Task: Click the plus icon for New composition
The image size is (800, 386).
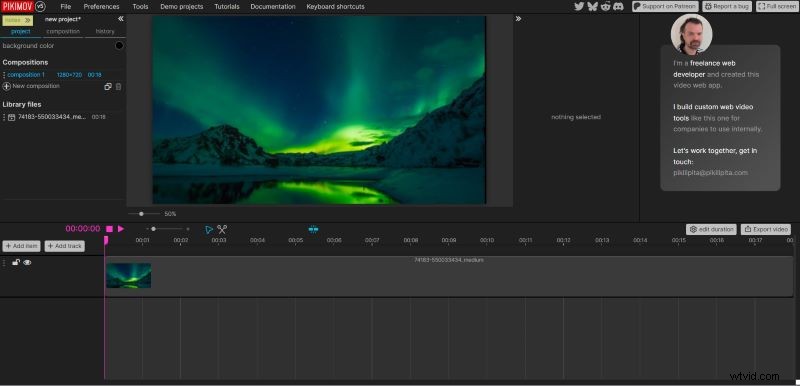Action: (7, 87)
